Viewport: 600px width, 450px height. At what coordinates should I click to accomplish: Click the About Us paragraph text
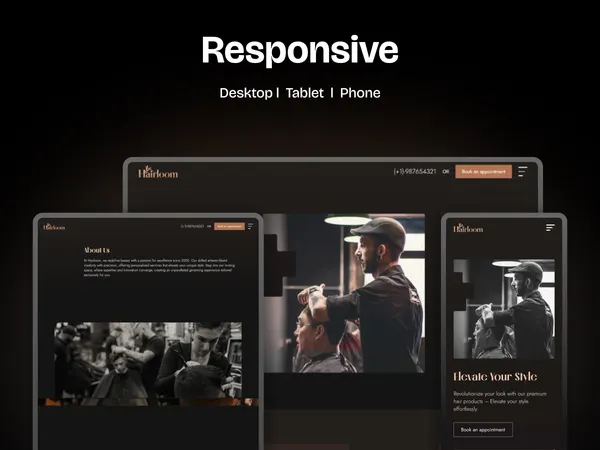coord(159,267)
